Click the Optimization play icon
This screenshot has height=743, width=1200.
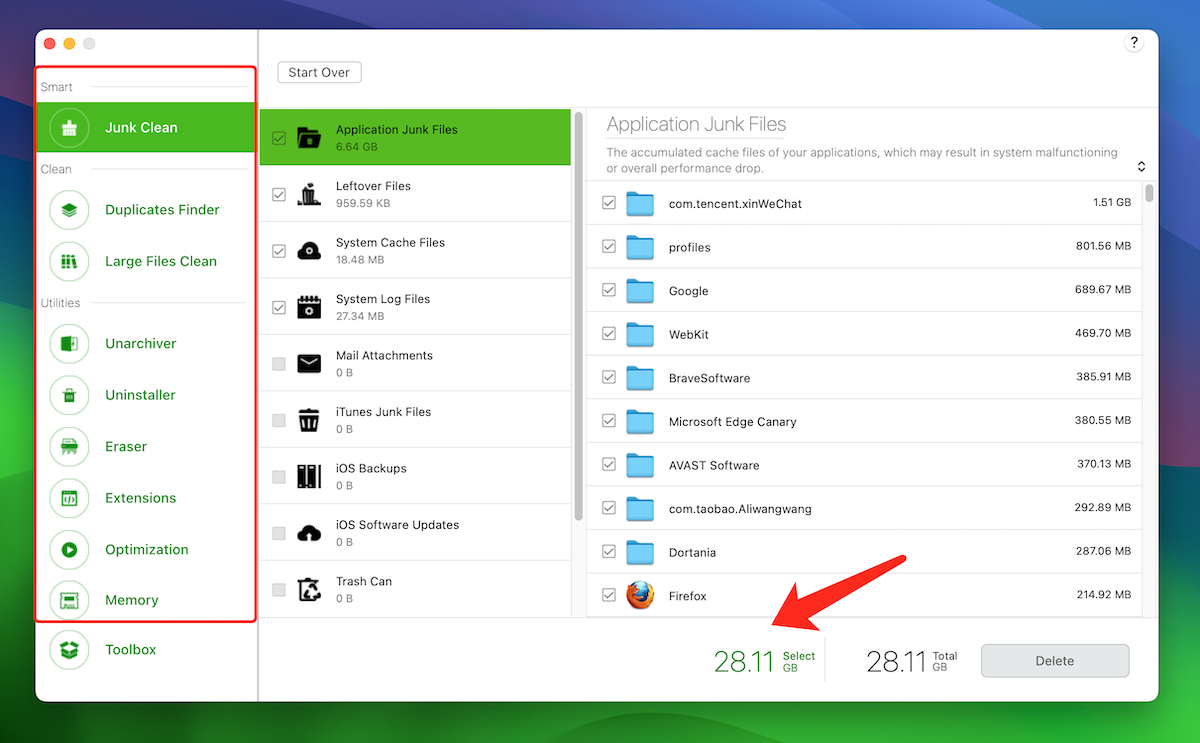pyautogui.click(x=69, y=549)
